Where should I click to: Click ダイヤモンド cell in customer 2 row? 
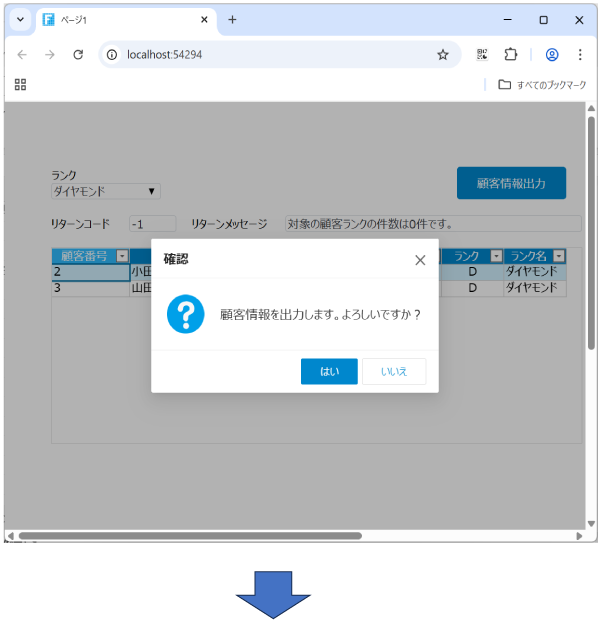[535, 272]
